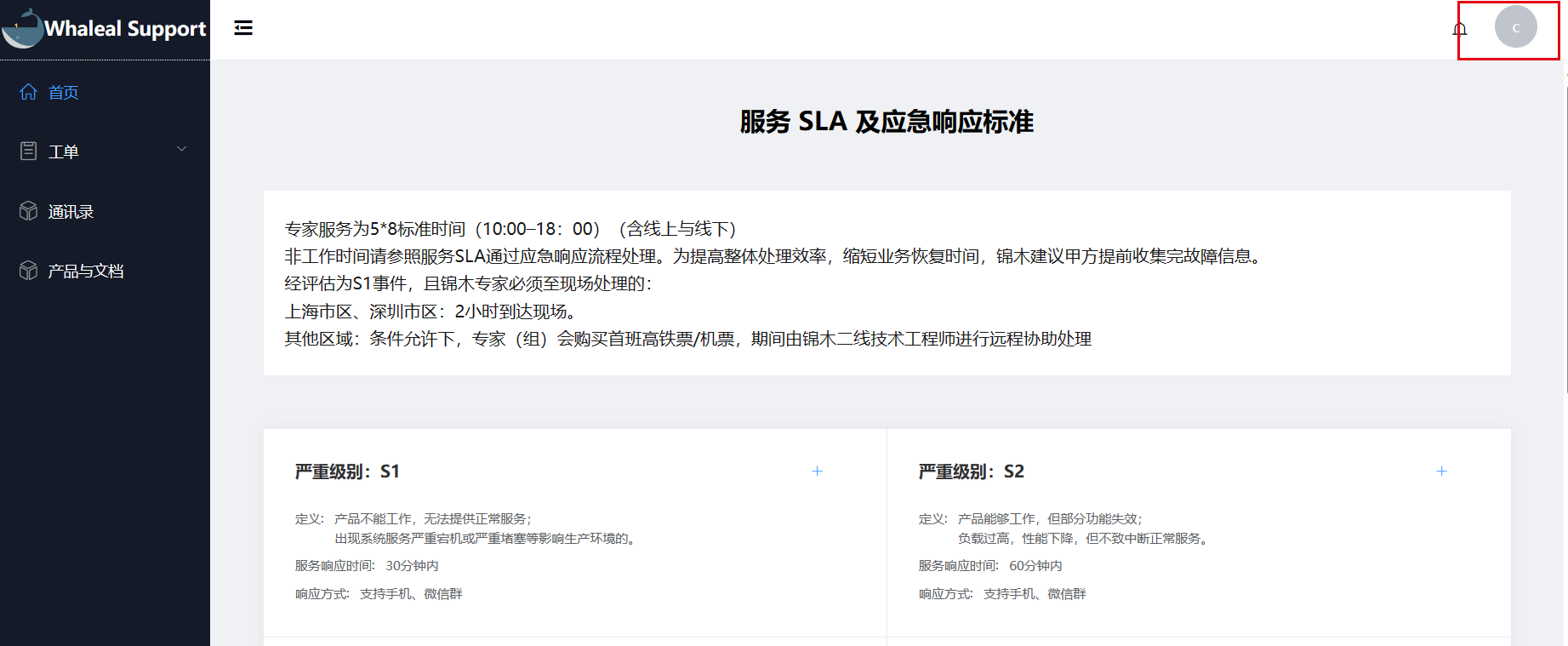1568x646 pixels.
Task: Click line starting 其他区域：条件允许下
Action: tap(687, 339)
